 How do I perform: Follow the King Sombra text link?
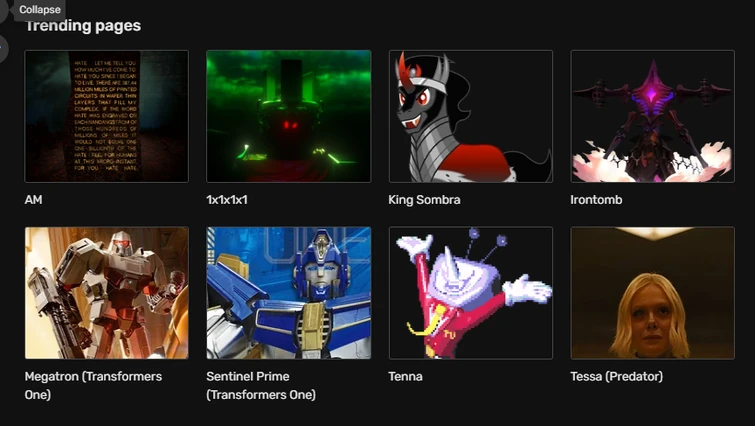[424, 199]
